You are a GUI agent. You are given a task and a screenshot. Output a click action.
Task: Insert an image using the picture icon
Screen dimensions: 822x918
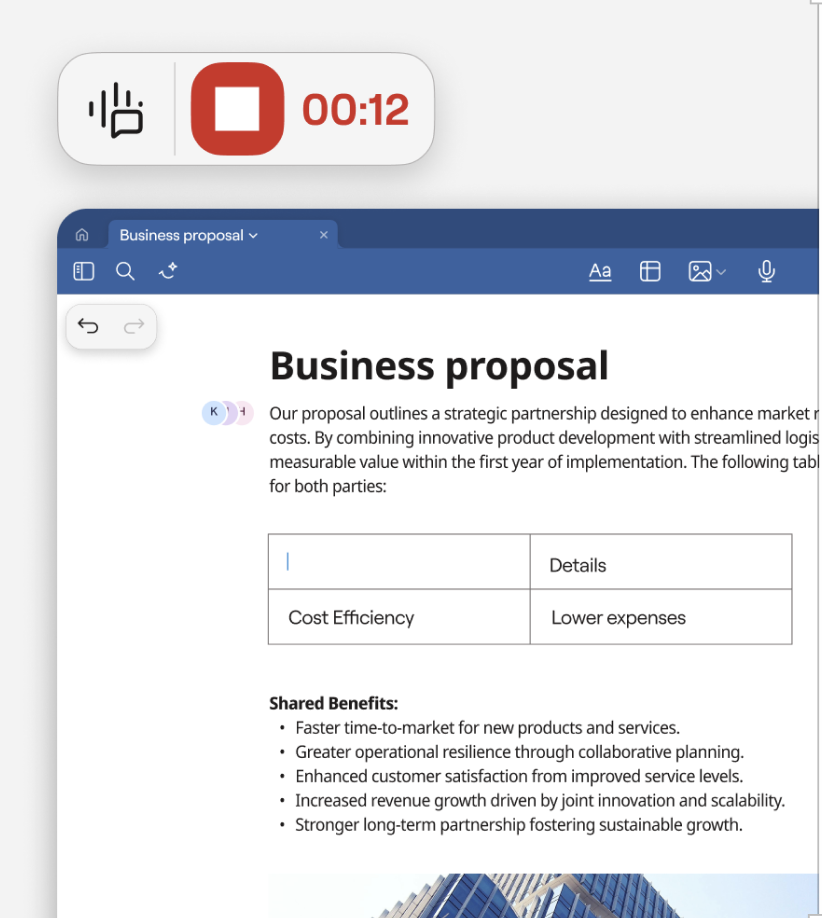click(x=700, y=271)
